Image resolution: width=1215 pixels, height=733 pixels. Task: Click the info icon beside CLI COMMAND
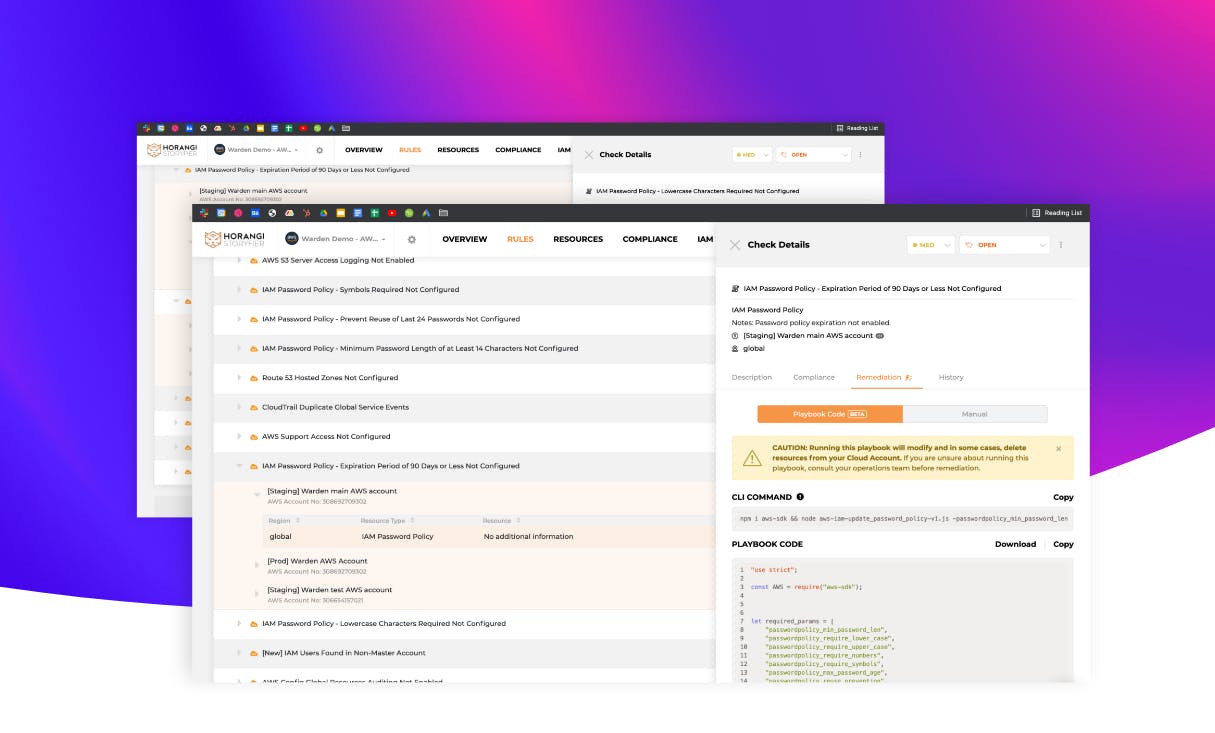point(800,497)
